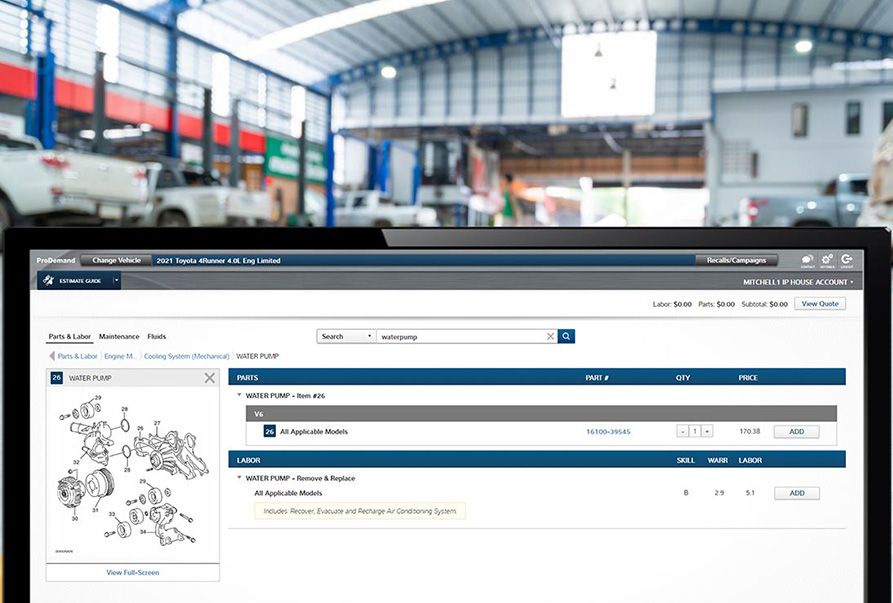Open the Contact chat icon
Image resolution: width=893 pixels, height=603 pixels.
point(807,260)
